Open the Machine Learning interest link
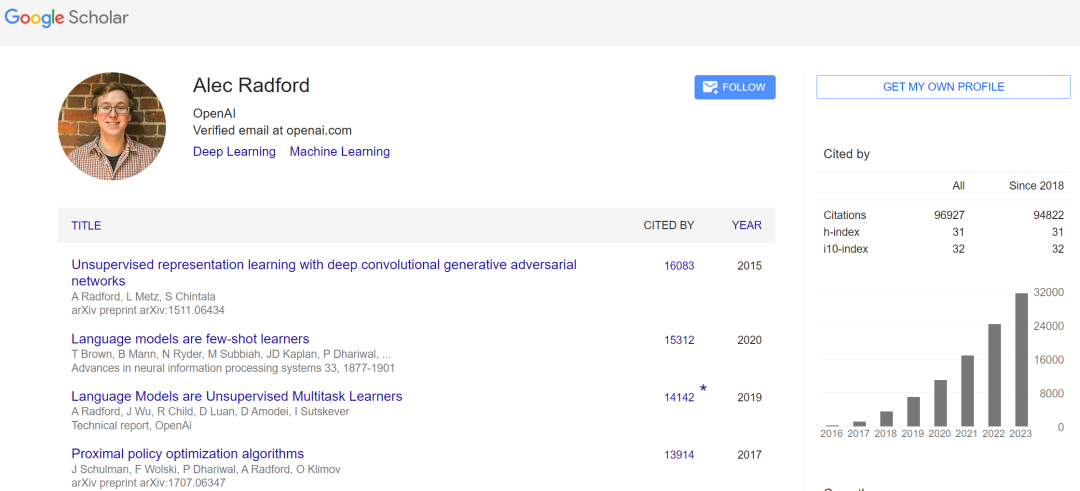 (340, 152)
